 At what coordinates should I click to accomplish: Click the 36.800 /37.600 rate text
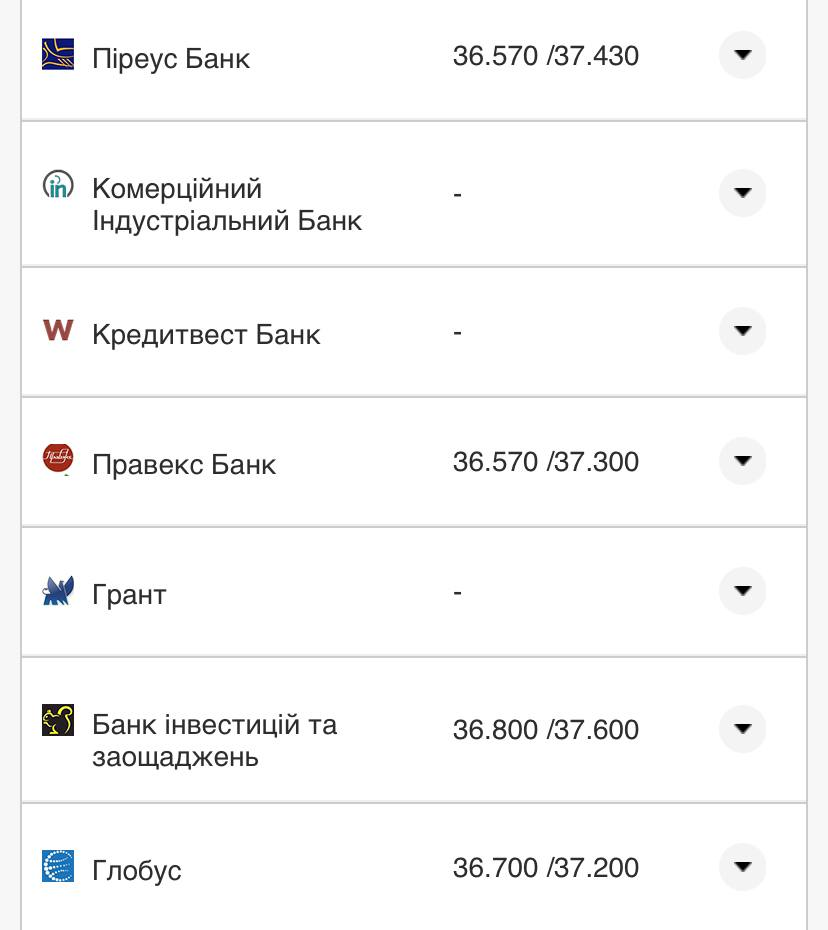(546, 730)
